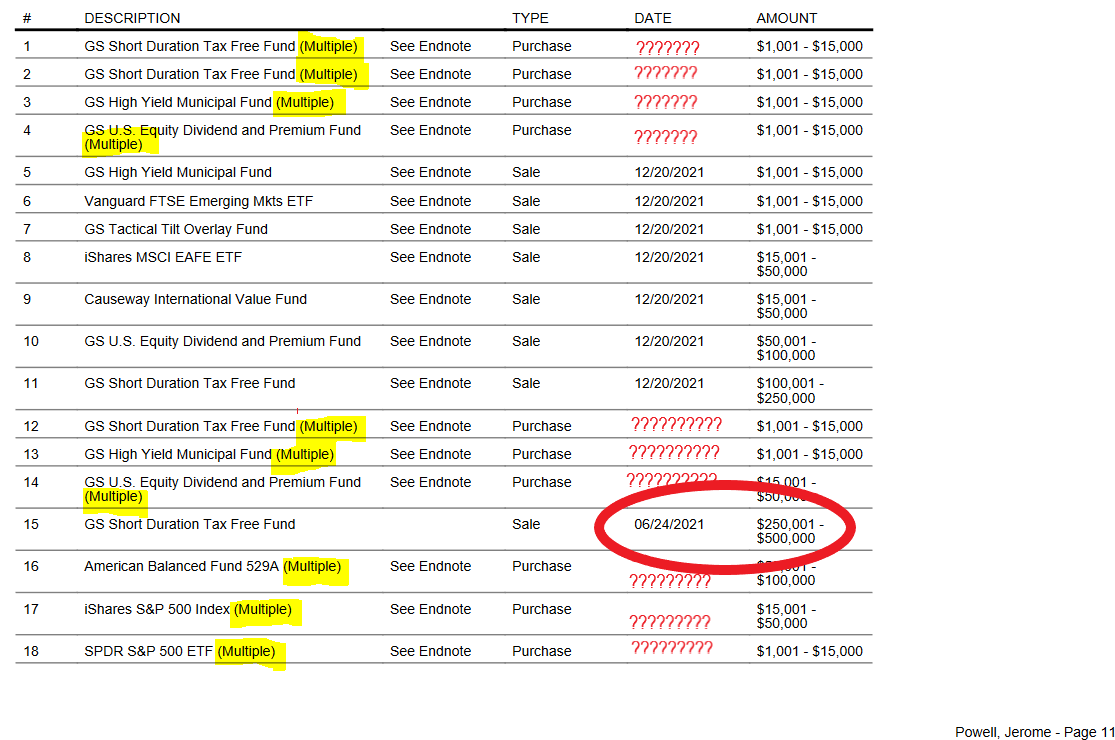Image resolution: width=1115 pixels, height=740 pixels.
Task: Click amount '$15,001 - $50,000' in the Causeway row
Action: pos(786,306)
